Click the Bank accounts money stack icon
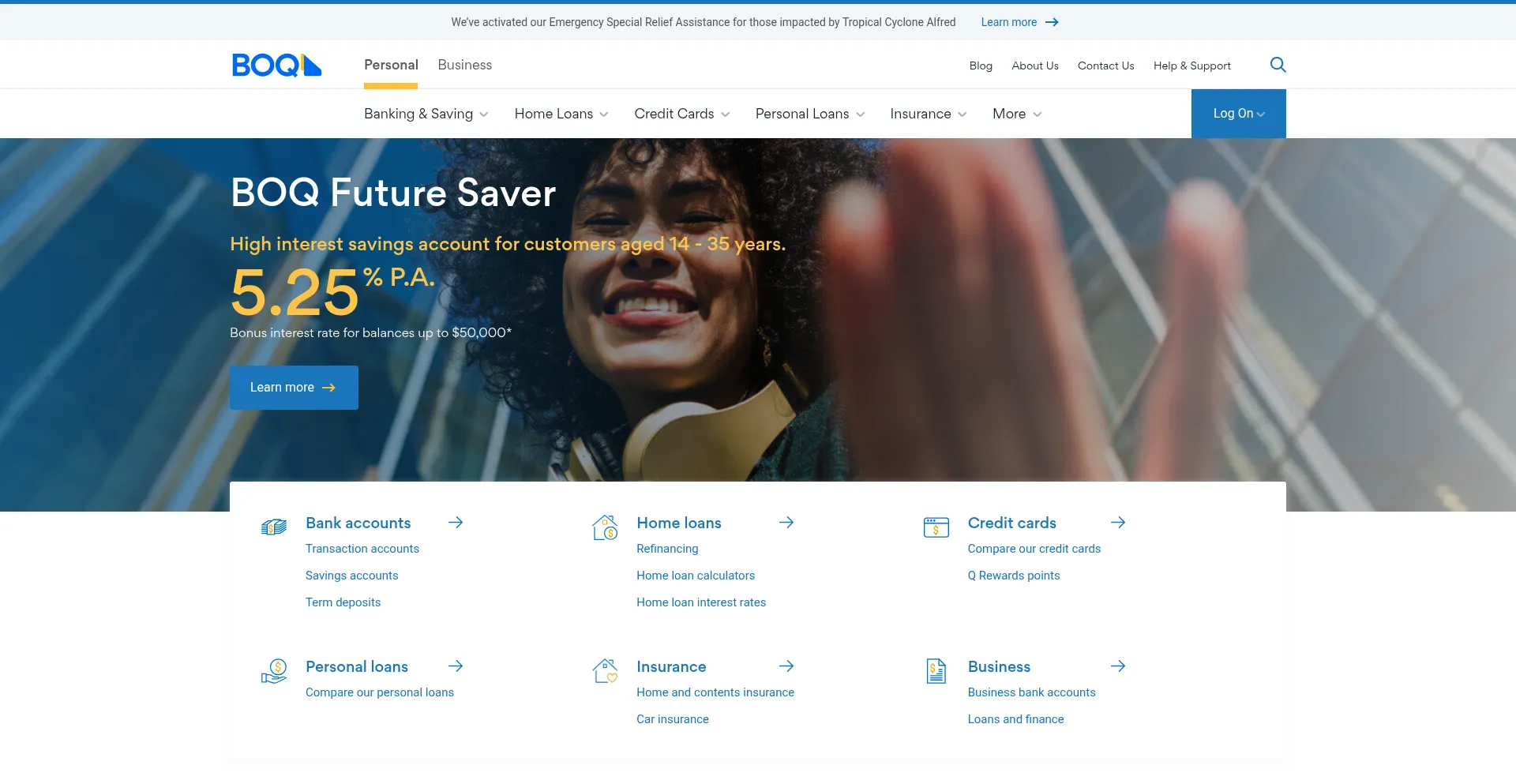Screen dimensions: 1516x784 tap(274, 527)
